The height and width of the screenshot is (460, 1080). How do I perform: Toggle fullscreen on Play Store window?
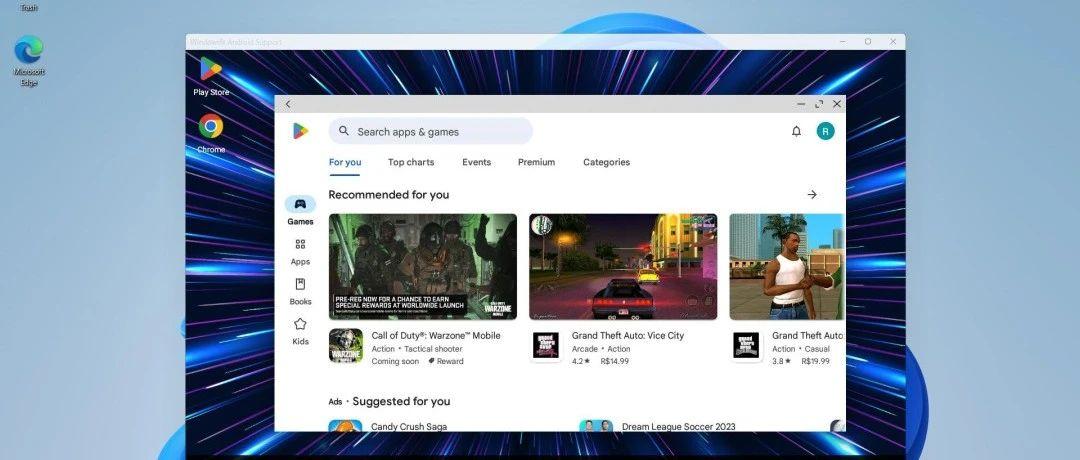(x=819, y=104)
